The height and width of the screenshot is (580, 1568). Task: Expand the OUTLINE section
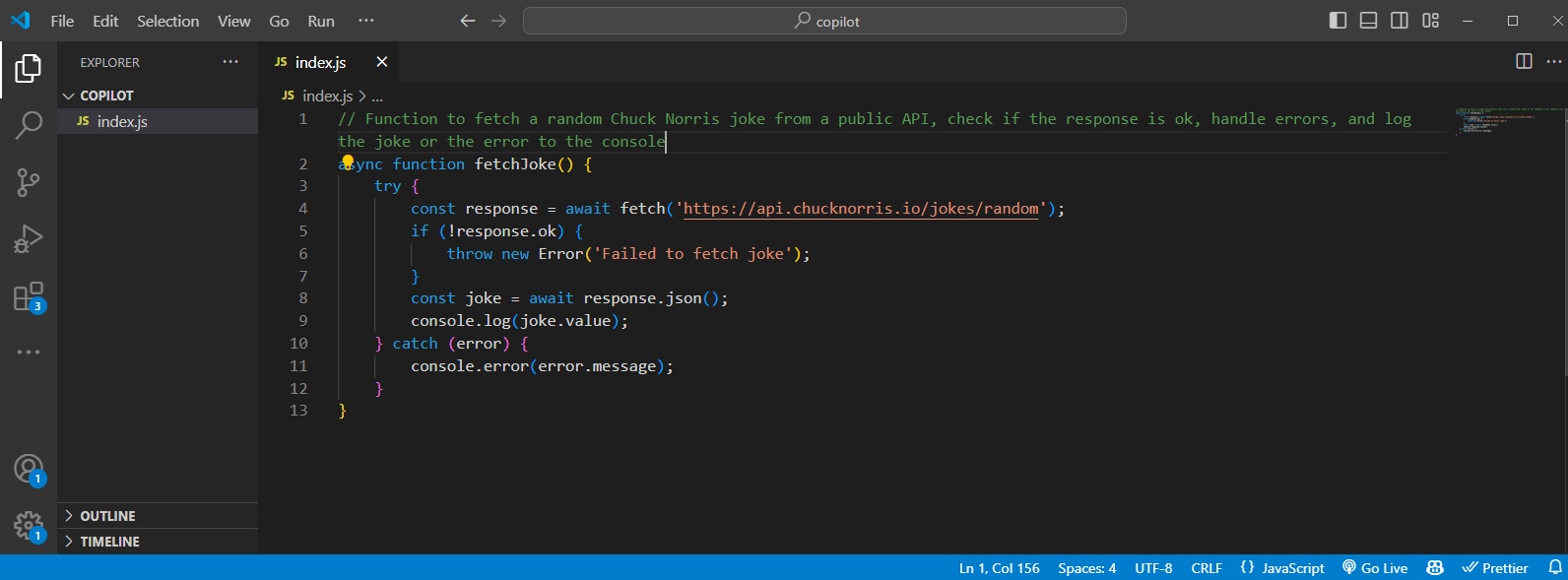107,516
